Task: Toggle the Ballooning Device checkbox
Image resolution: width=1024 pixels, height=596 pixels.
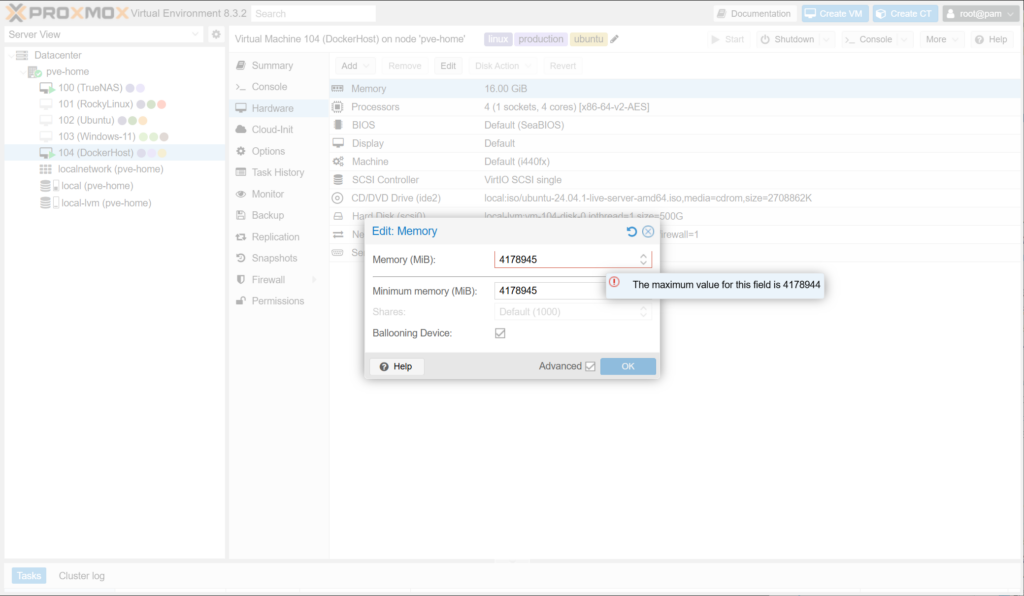Action: click(500, 333)
